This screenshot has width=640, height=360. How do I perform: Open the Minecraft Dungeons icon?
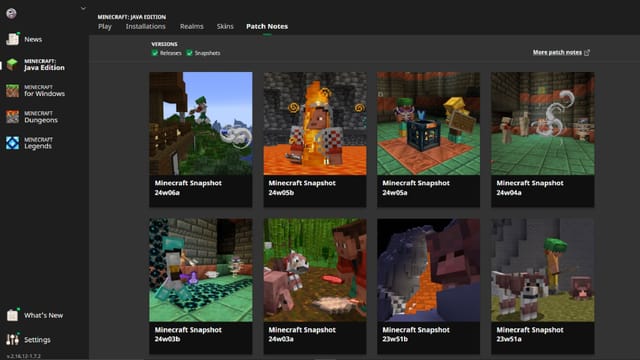[12, 117]
